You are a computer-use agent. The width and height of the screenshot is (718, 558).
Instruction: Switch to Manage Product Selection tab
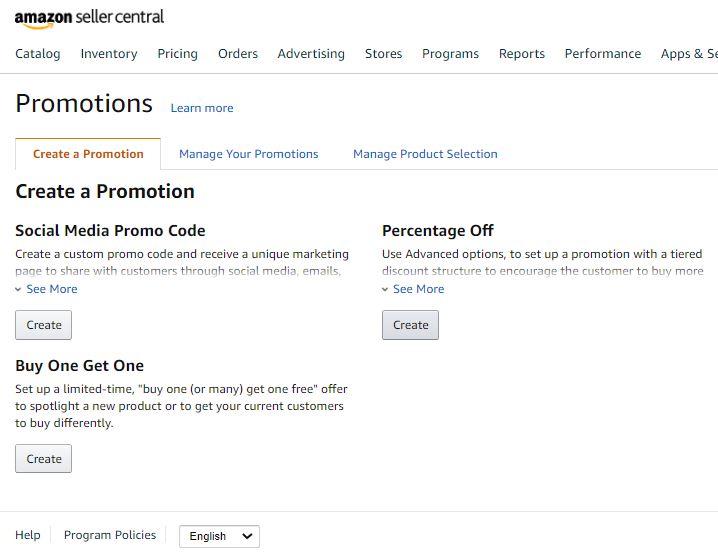(x=425, y=154)
